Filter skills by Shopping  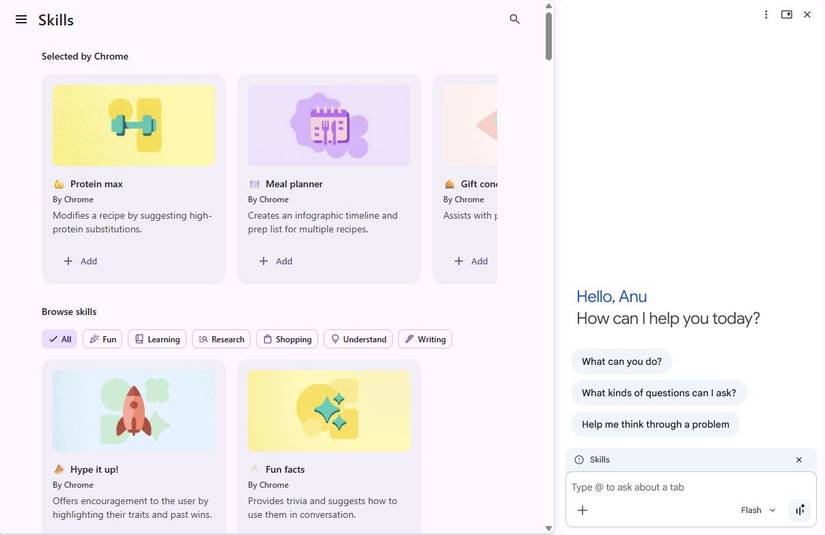287,339
